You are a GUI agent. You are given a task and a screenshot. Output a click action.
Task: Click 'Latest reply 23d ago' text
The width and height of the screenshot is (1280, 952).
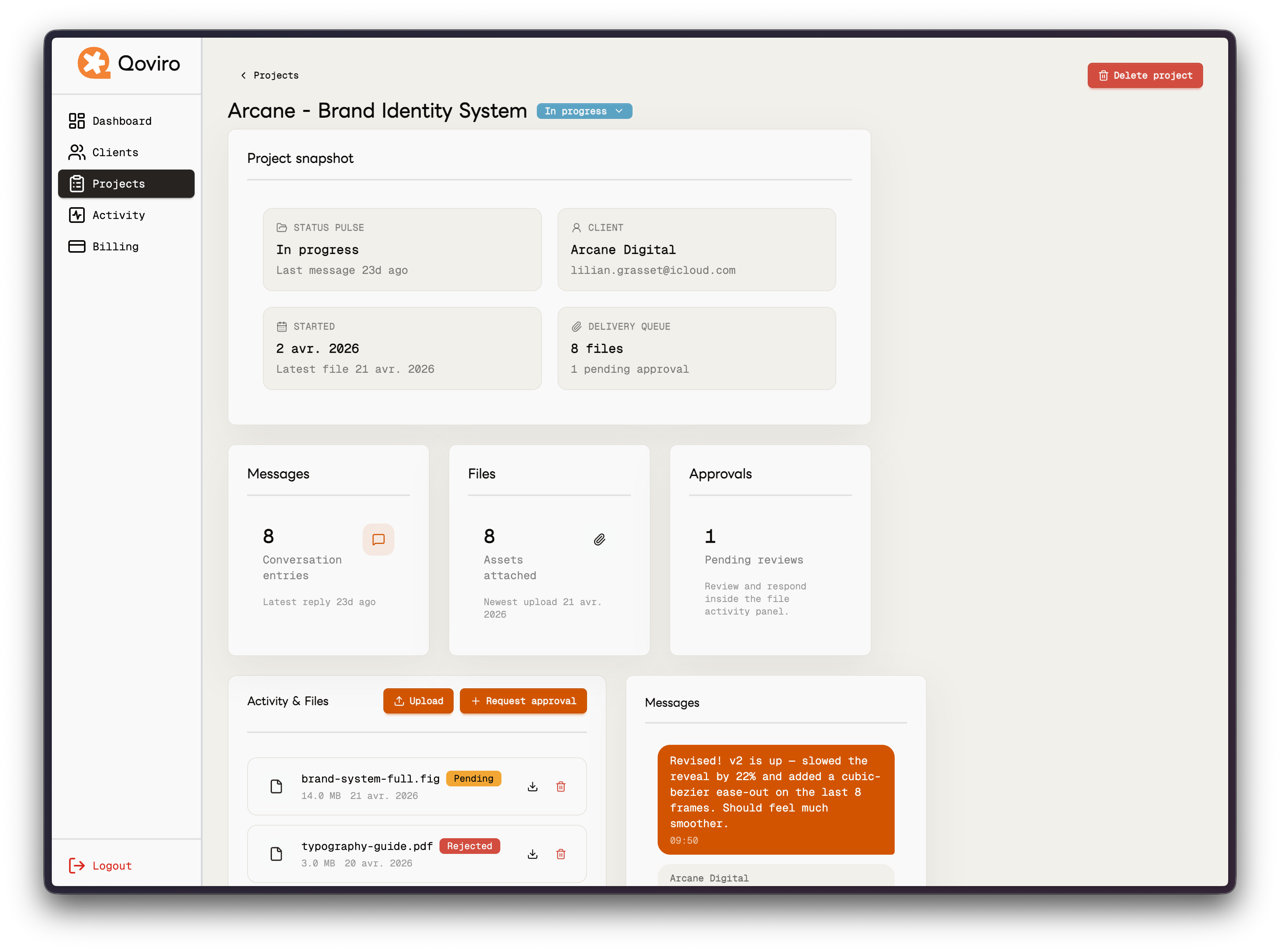(x=319, y=602)
